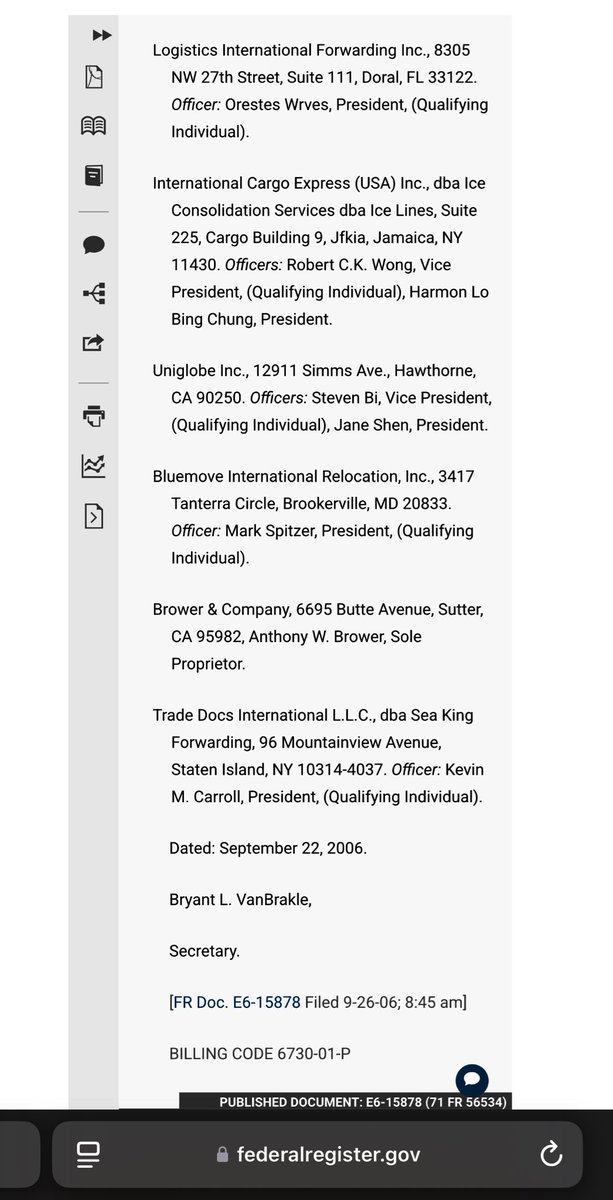Reload the page with the refresh button
613x1200 pixels.
(551, 1155)
